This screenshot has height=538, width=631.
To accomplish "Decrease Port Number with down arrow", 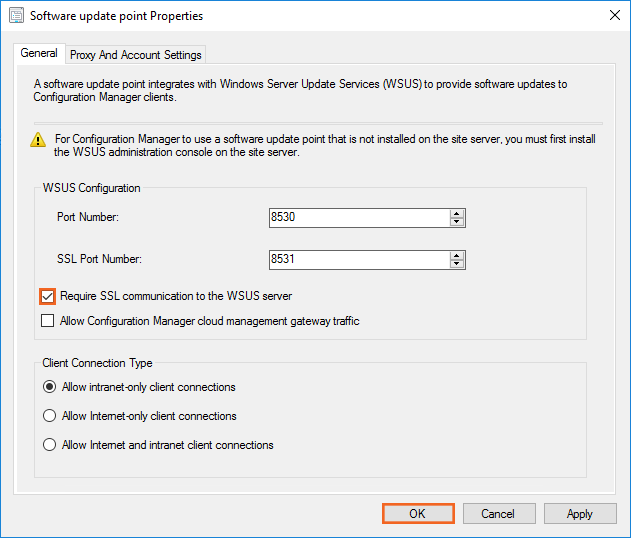I will (457, 223).
